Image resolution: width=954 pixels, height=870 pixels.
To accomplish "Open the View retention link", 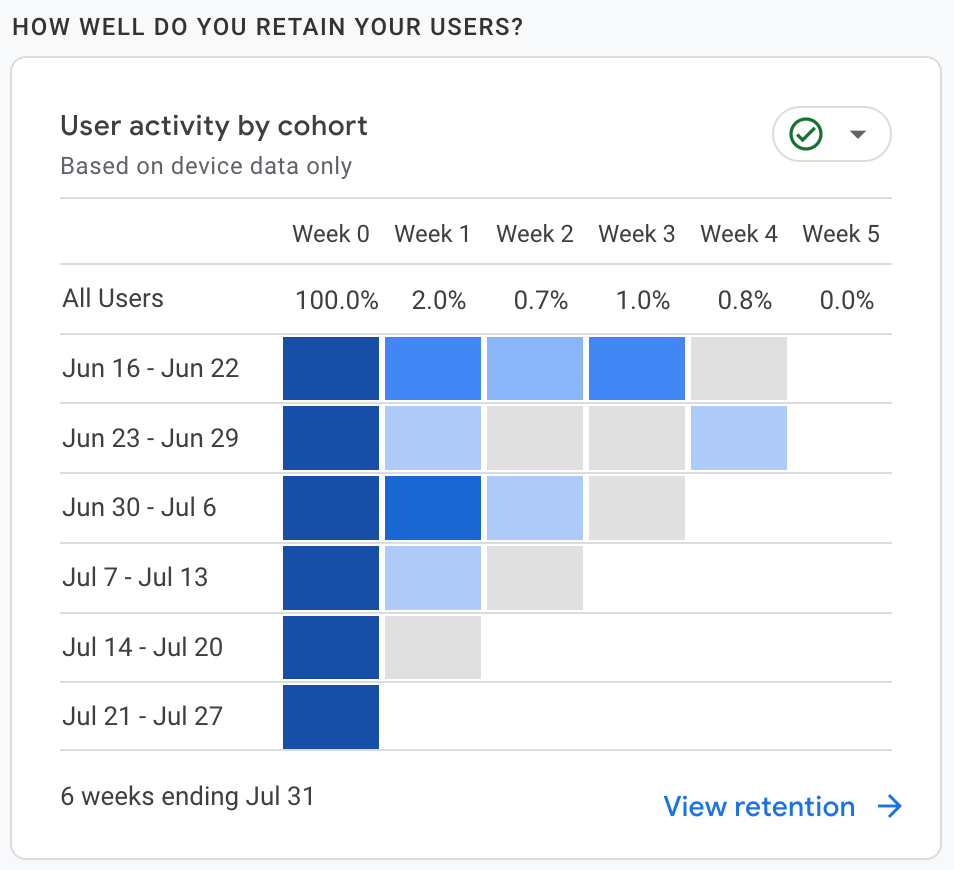I will pyautogui.click(x=759, y=807).
